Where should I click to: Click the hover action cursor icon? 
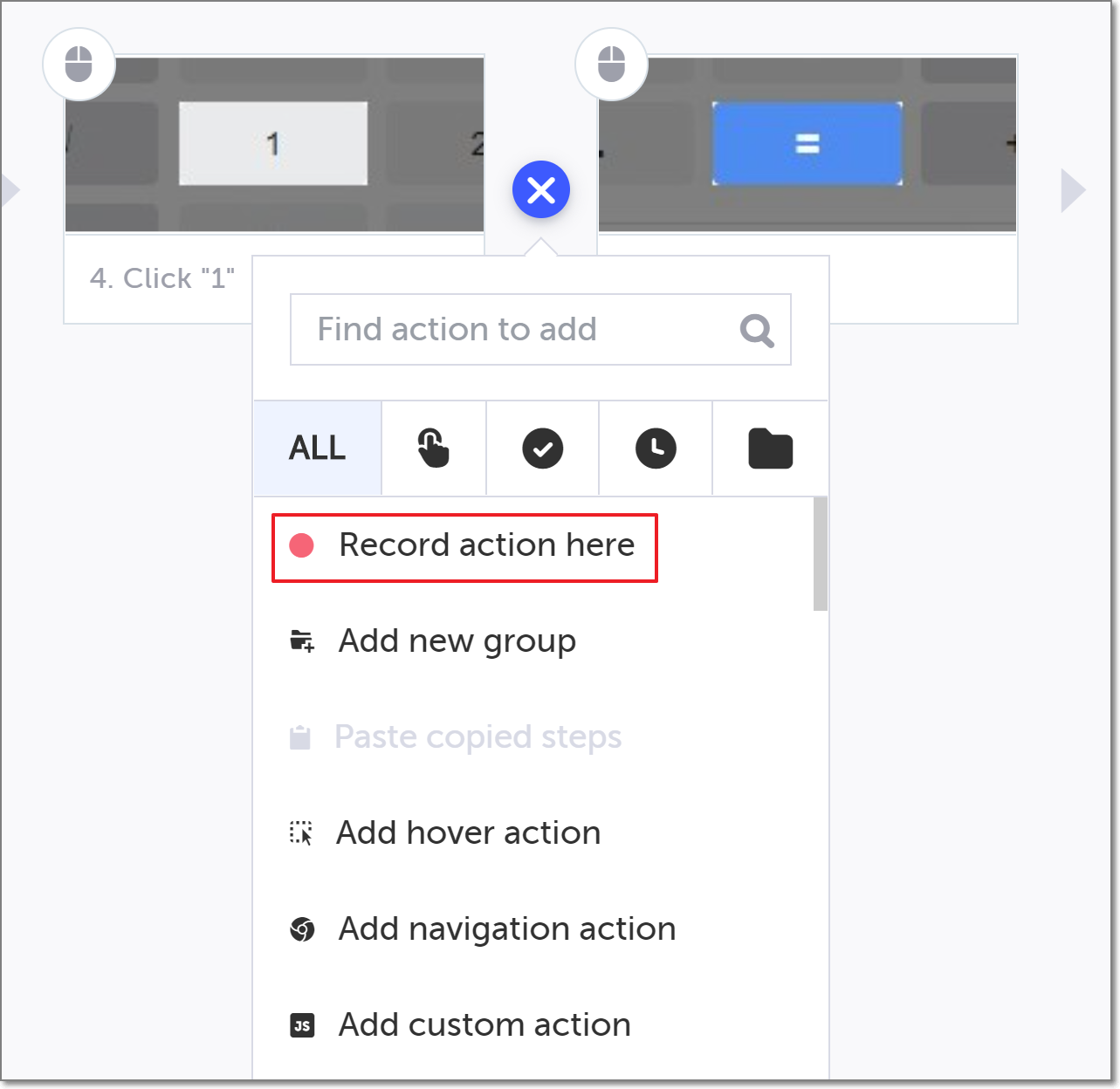301,833
